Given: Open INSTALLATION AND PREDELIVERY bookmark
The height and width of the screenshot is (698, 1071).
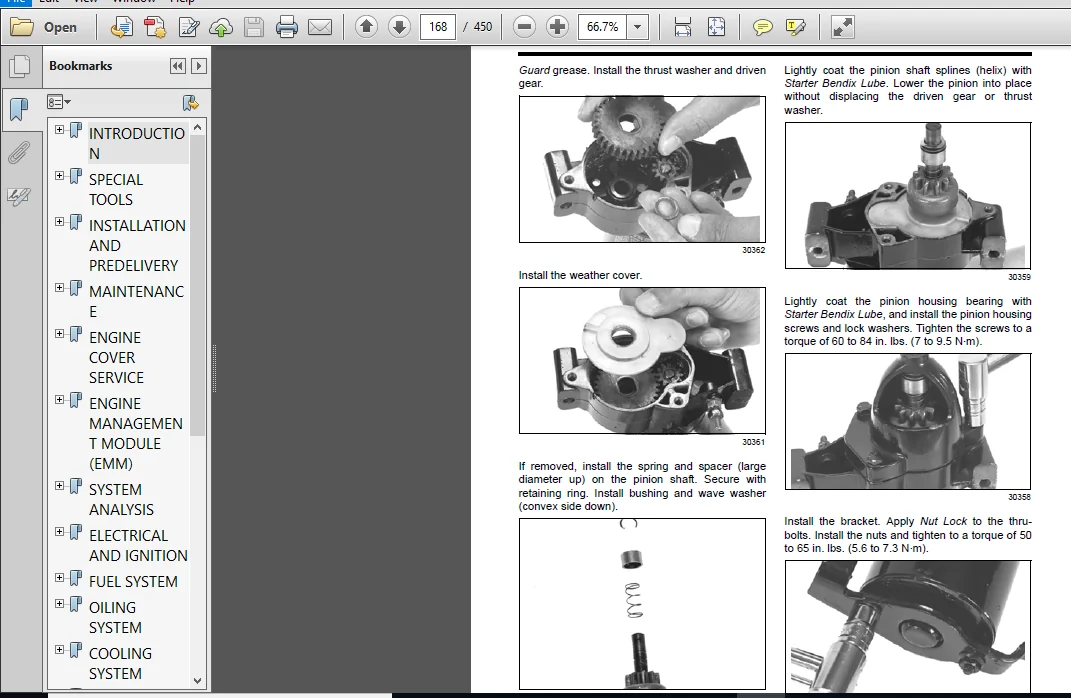Looking at the screenshot, I should (137, 245).
